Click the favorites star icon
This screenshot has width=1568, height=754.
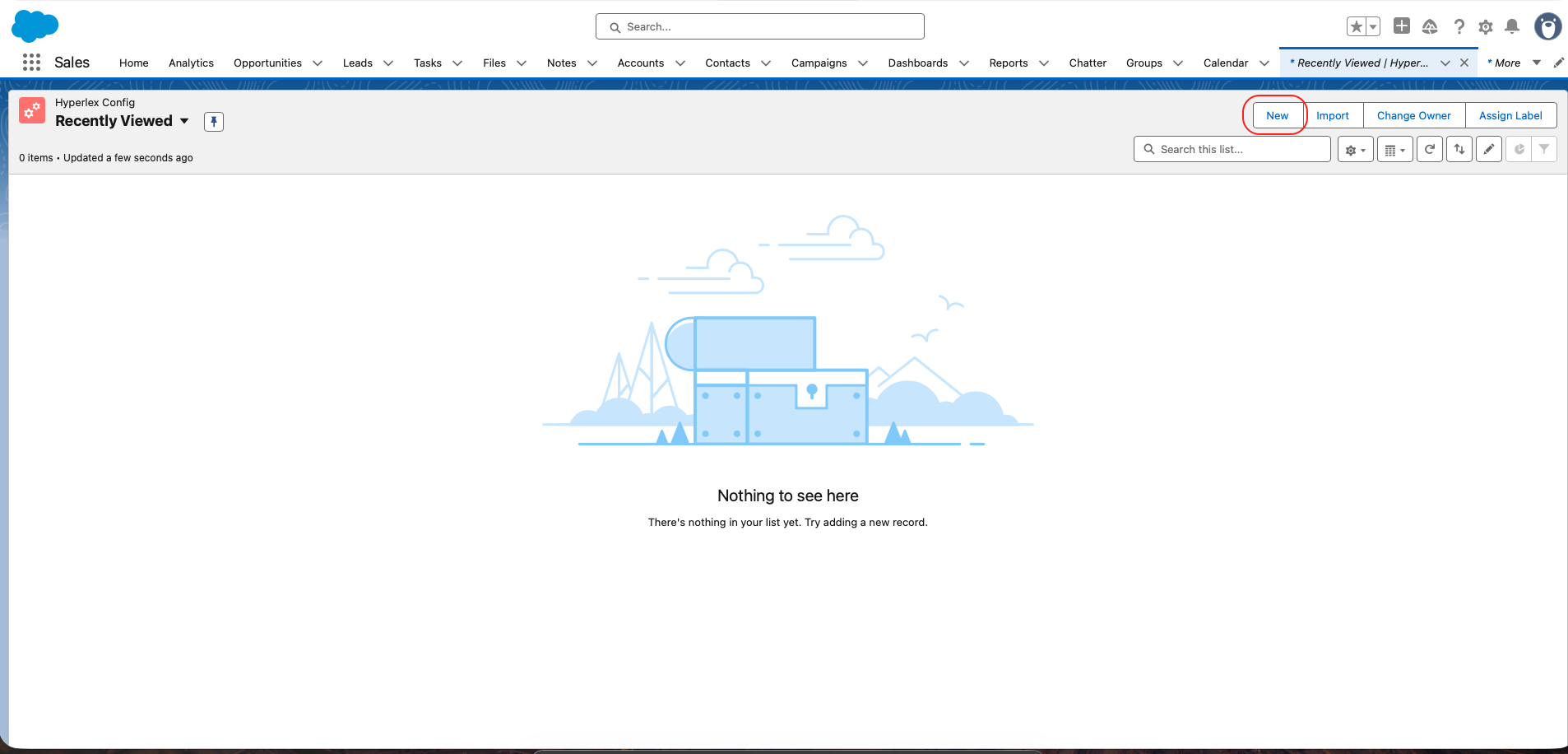pyautogui.click(x=1357, y=26)
